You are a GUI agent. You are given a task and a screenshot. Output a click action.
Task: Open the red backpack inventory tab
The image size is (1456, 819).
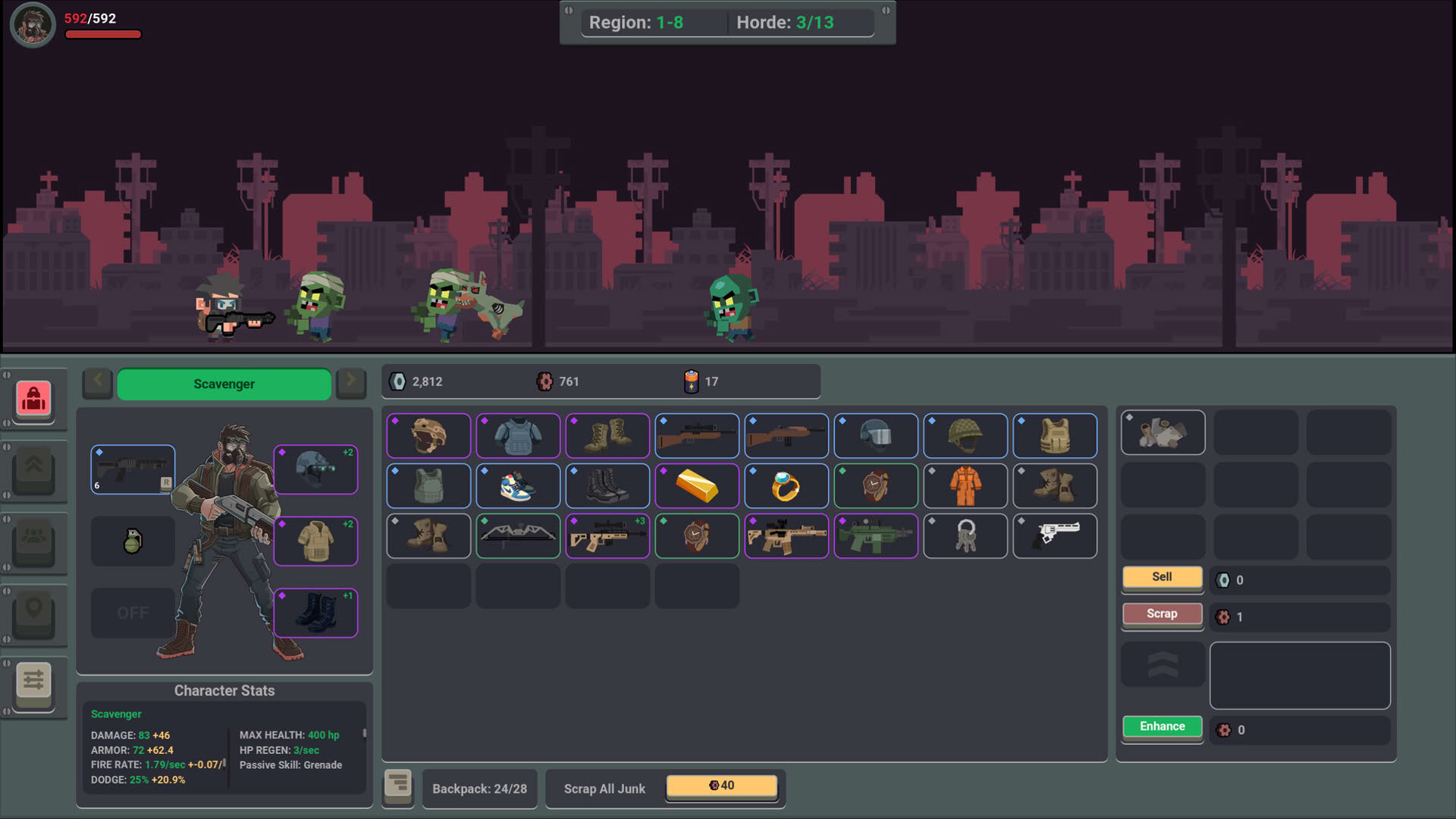point(33,398)
